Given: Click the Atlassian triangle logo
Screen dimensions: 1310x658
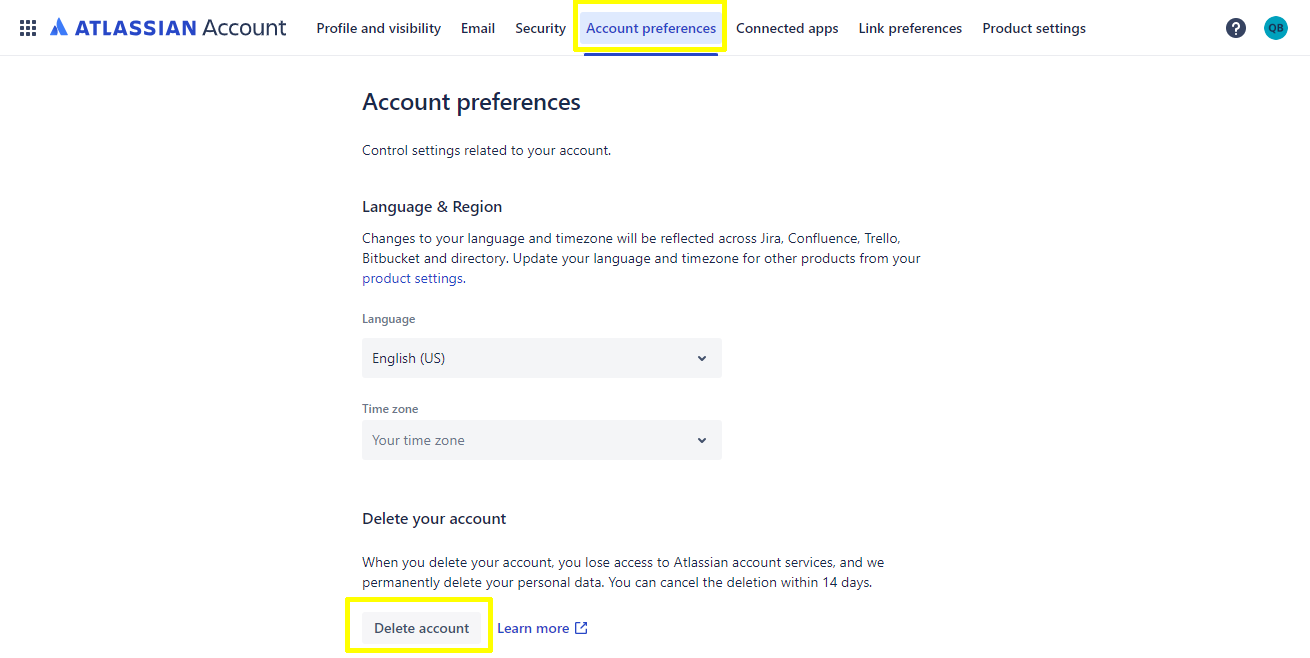Looking at the screenshot, I should pos(59,28).
